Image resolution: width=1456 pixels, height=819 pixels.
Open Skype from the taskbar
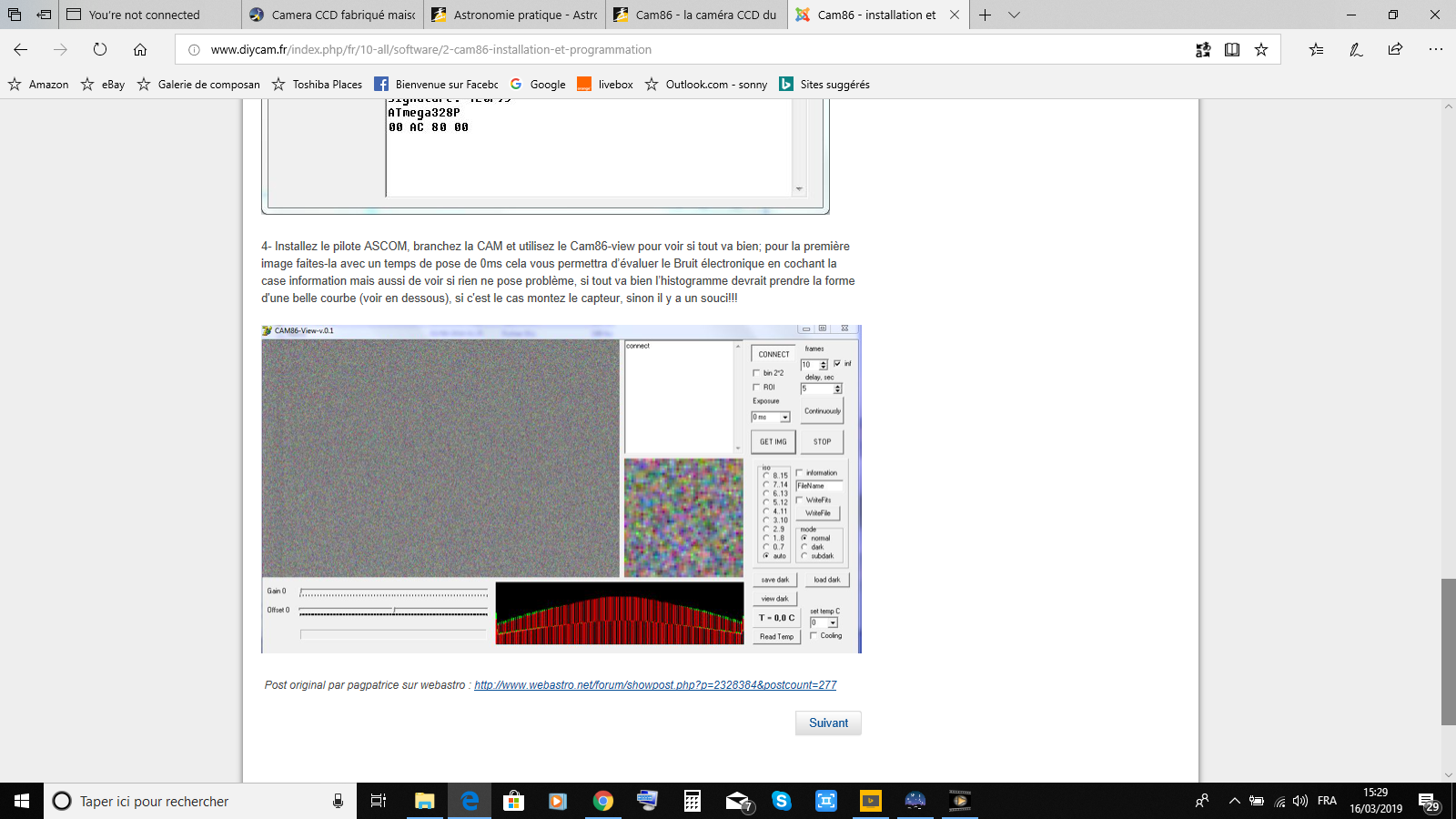pyautogui.click(x=781, y=801)
